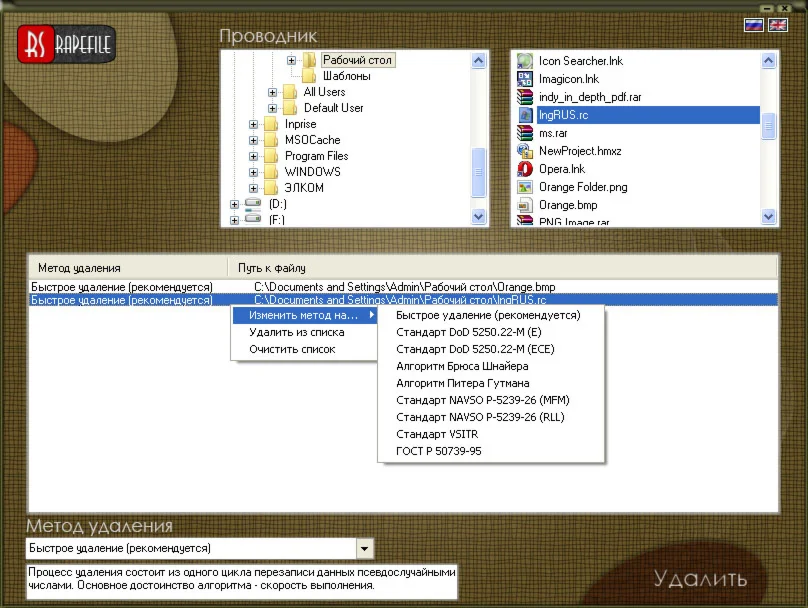Select Опера.lnk file name Opera.lnk
Image resolution: width=808 pixels, height=608 pixels.
(x=562, y=169)
